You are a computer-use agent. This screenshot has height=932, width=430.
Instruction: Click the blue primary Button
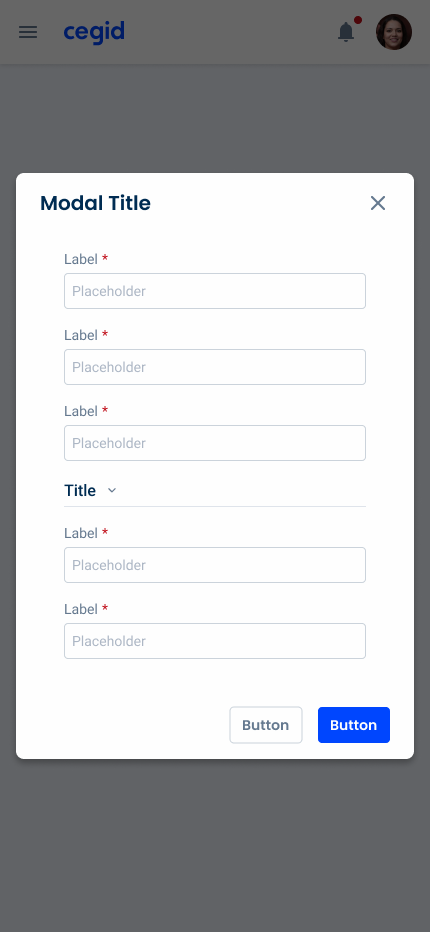click(354, 725)
